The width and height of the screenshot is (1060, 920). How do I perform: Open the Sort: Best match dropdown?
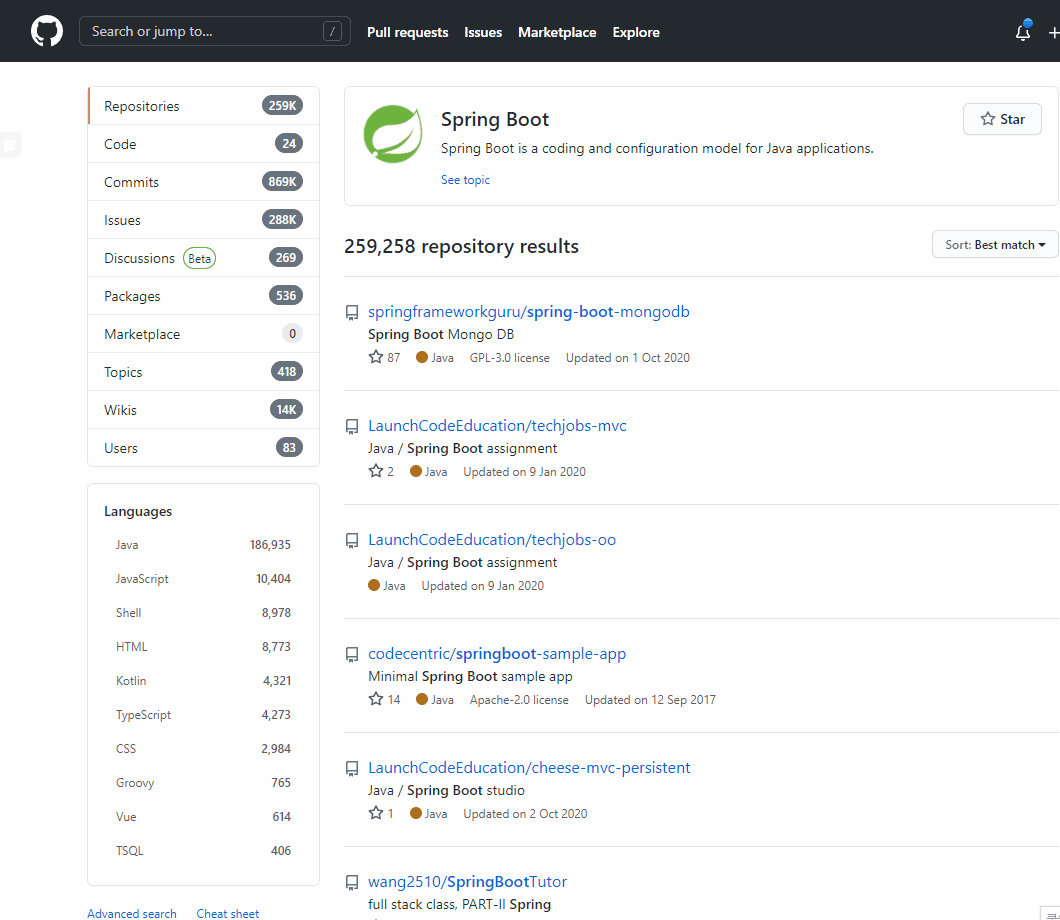pyautogui.click(x=995, y=245)
